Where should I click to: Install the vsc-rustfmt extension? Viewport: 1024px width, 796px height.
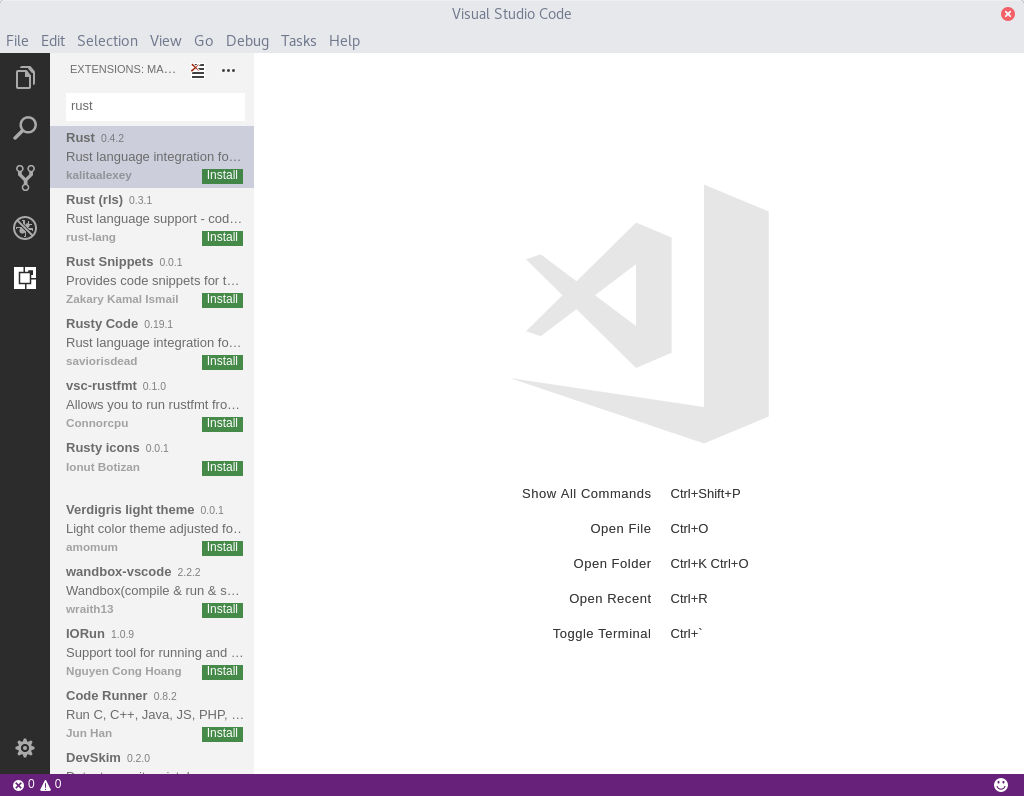(x=222, y=424)
